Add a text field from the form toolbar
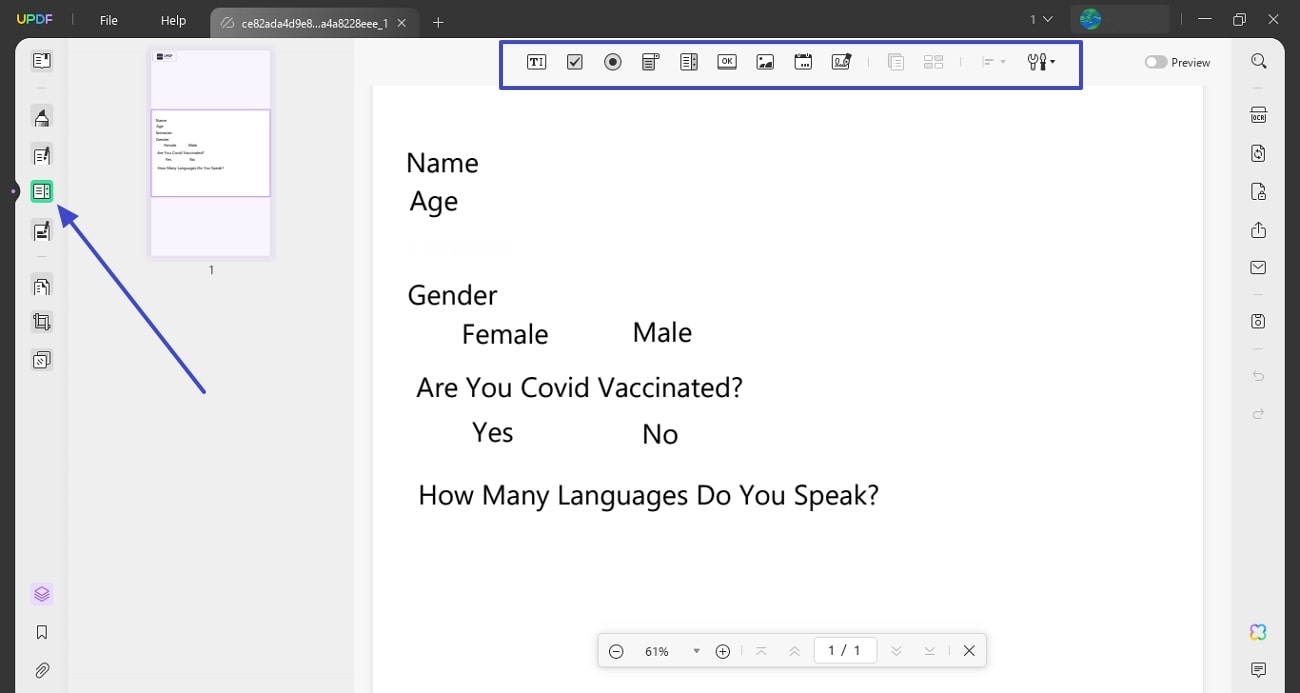 (537, 61)
